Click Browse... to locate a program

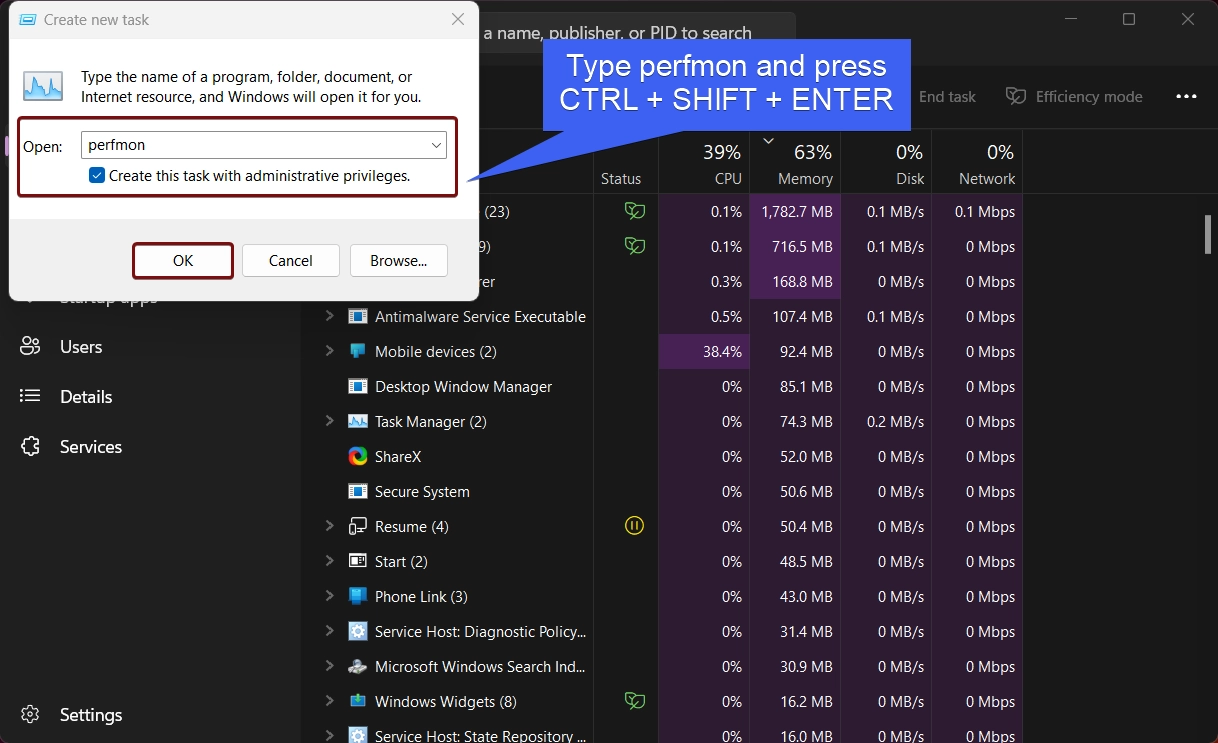pos(399,261)
